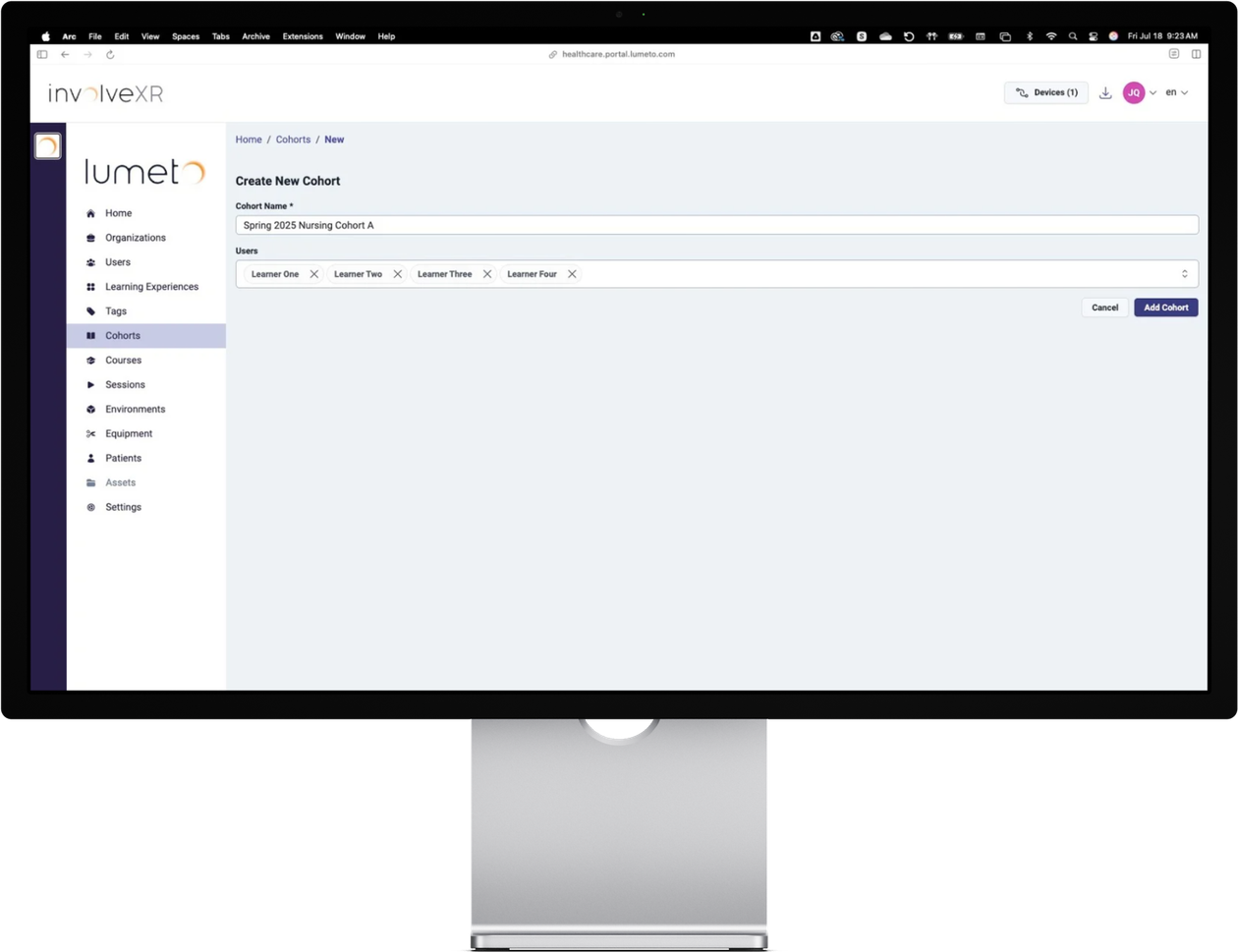Image resolution: width=1238 pixels, height=952 pixels.
Task: Click the Cohorts icon in sidebar
Action: (x=90, y=336)
